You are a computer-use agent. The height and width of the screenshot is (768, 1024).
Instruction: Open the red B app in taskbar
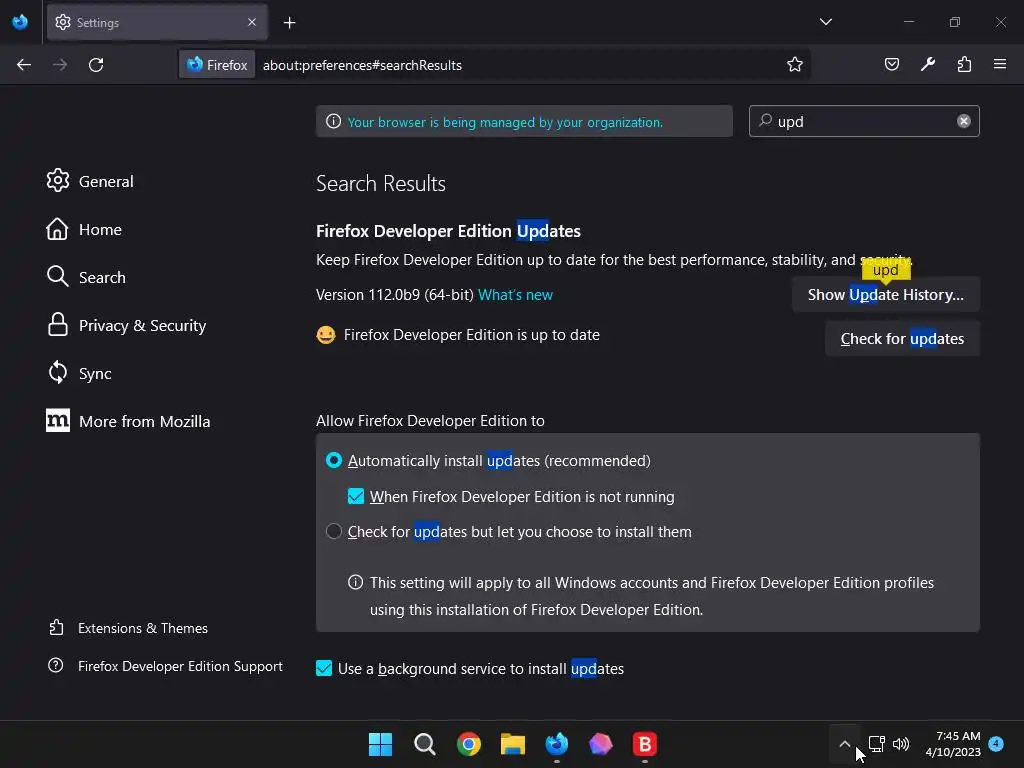pos(645,744)
